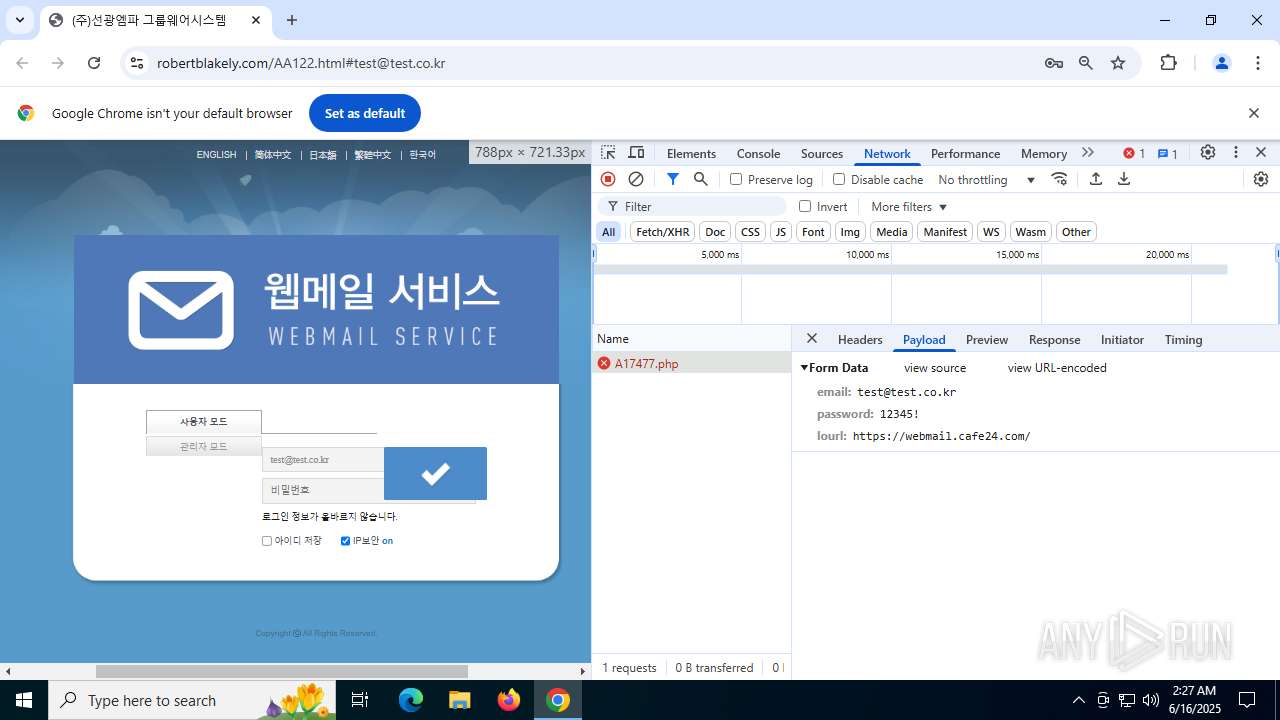Reload the page in Chrome

click(x=94, y=63)
